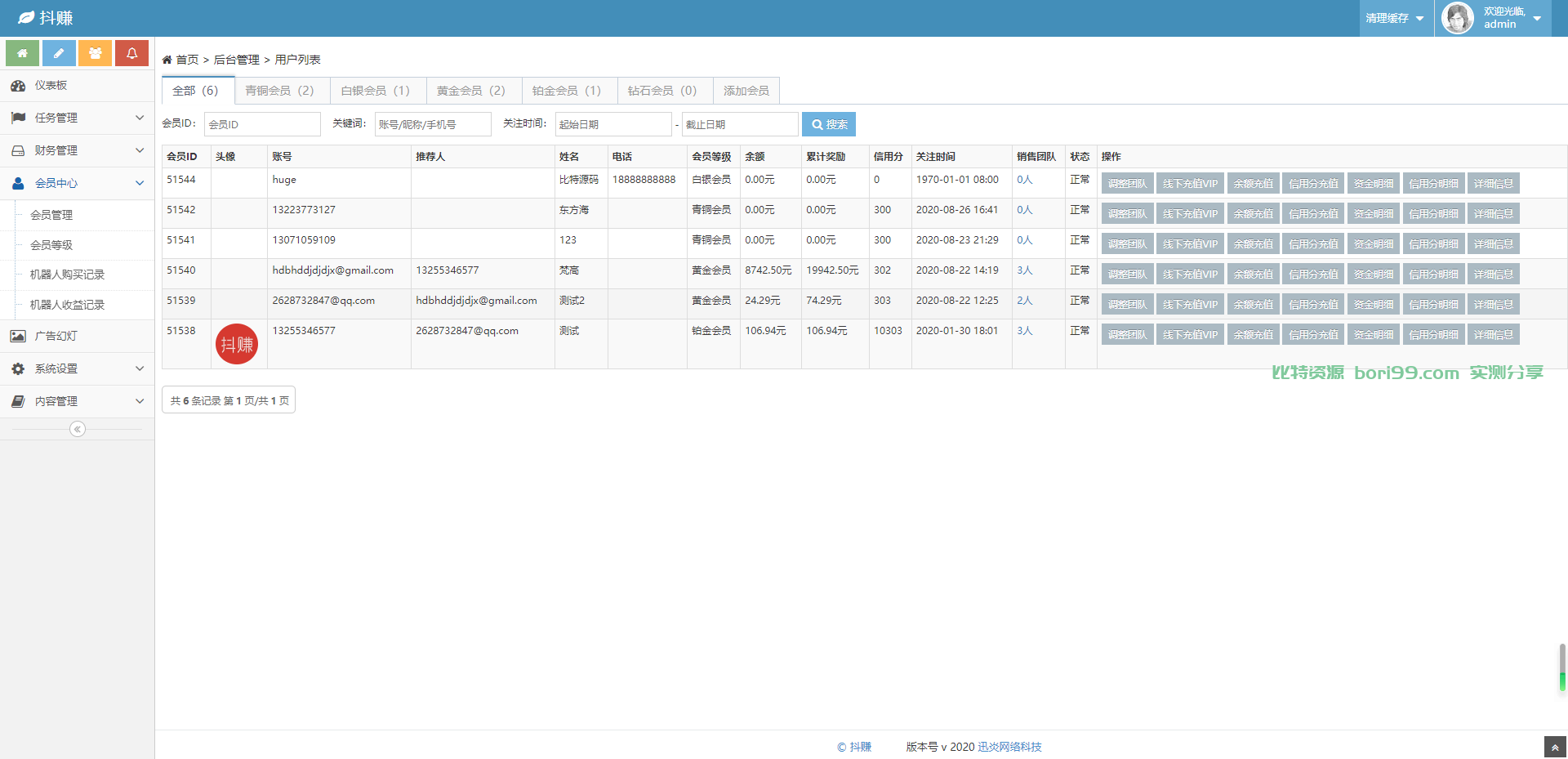Collapse sidebar with the double-arrow icon
Viewport: 1568px width, 759px height.
point(78,429)
